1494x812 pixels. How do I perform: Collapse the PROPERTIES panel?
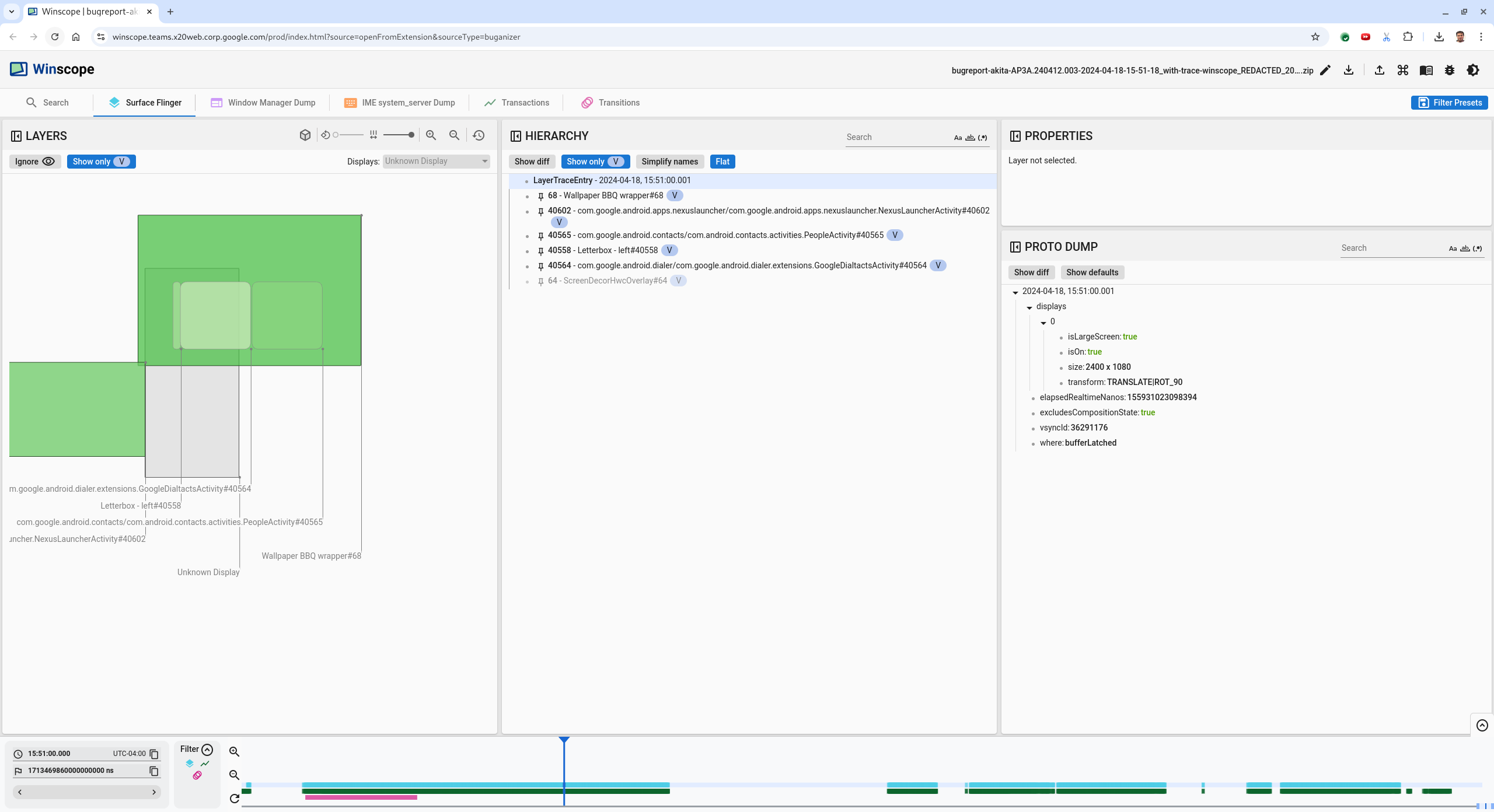[1015, 136]
